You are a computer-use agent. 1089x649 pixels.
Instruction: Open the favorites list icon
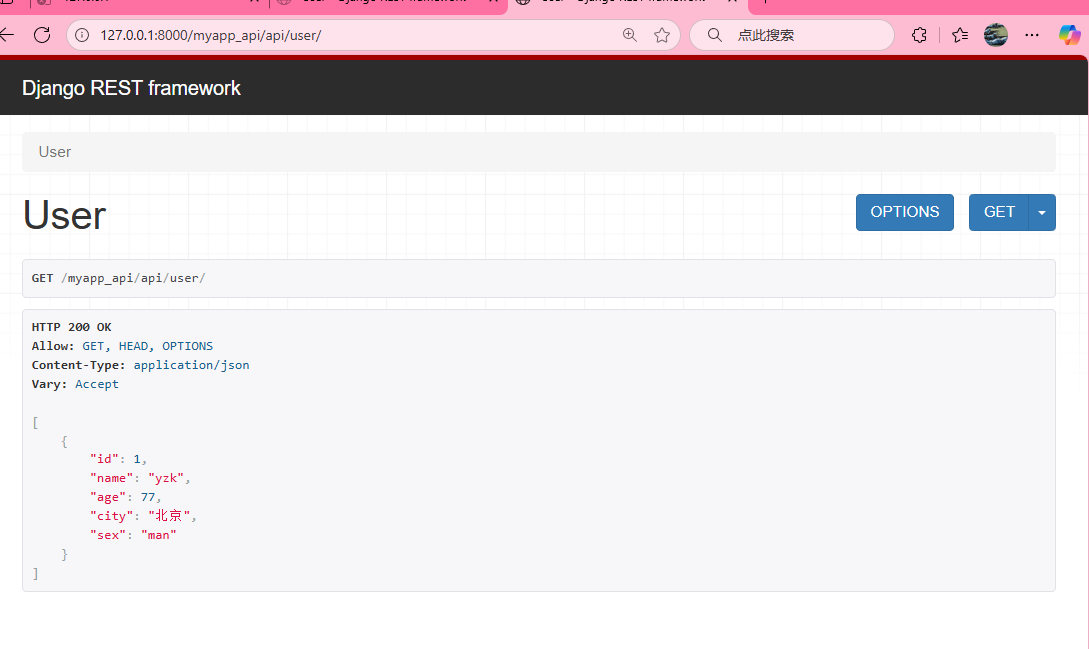(x=960, y=35)
